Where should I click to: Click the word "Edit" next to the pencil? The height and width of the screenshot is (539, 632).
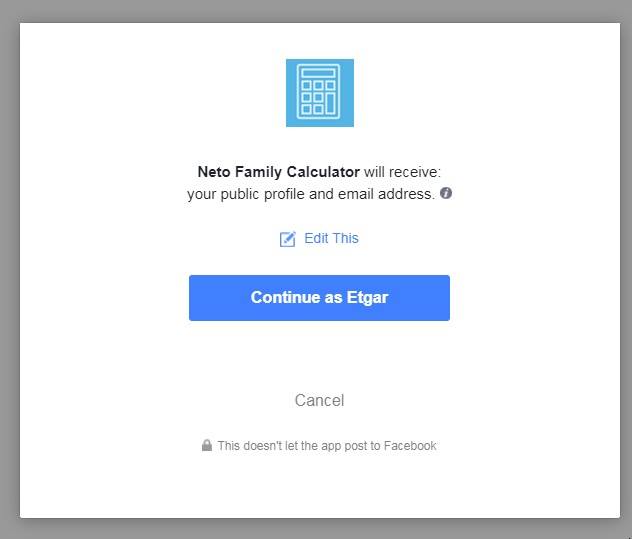pyautogui.click(x=316, y=238)
